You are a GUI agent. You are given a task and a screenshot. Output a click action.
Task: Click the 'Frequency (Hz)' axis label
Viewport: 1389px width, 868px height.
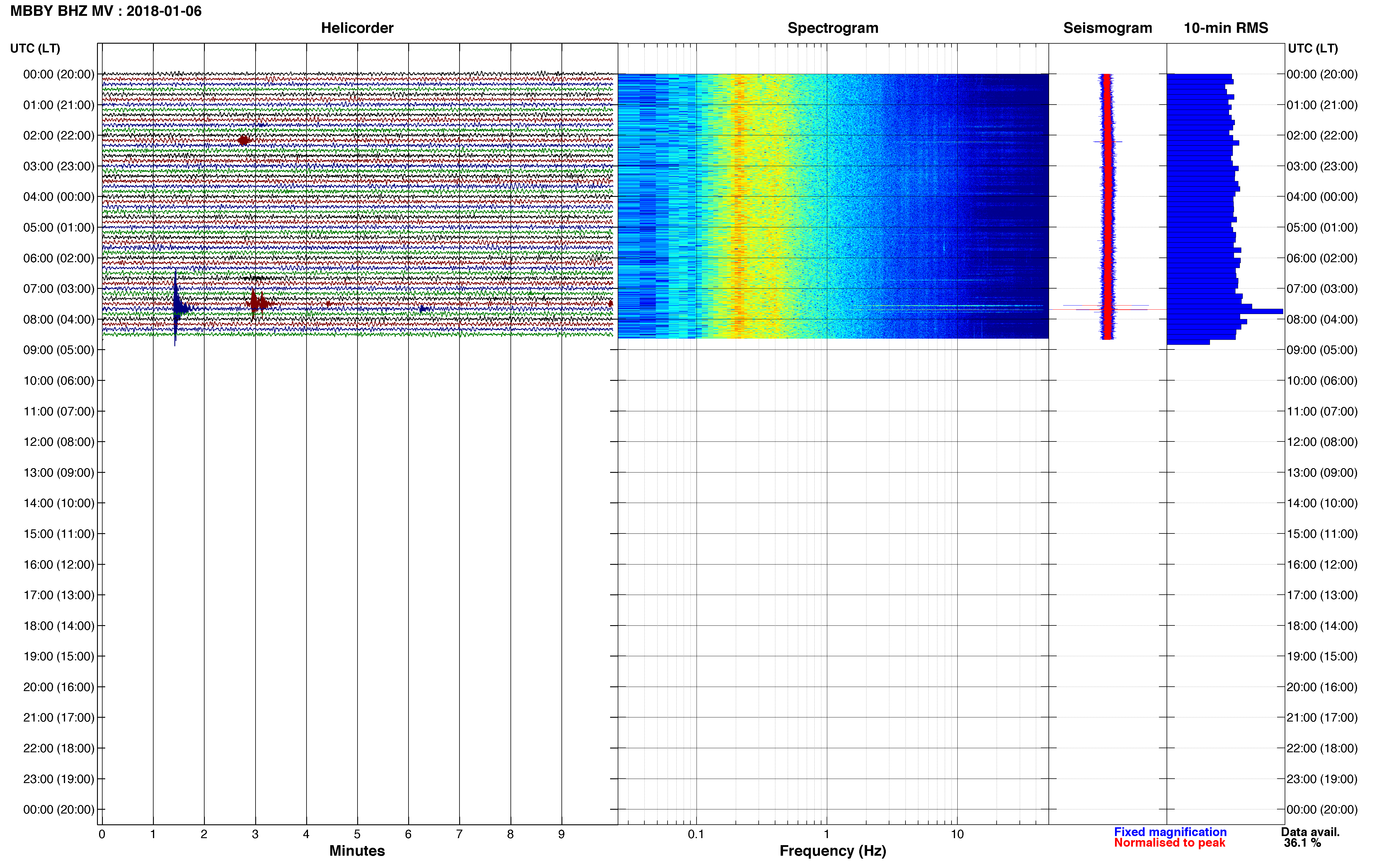click(833, 851)
